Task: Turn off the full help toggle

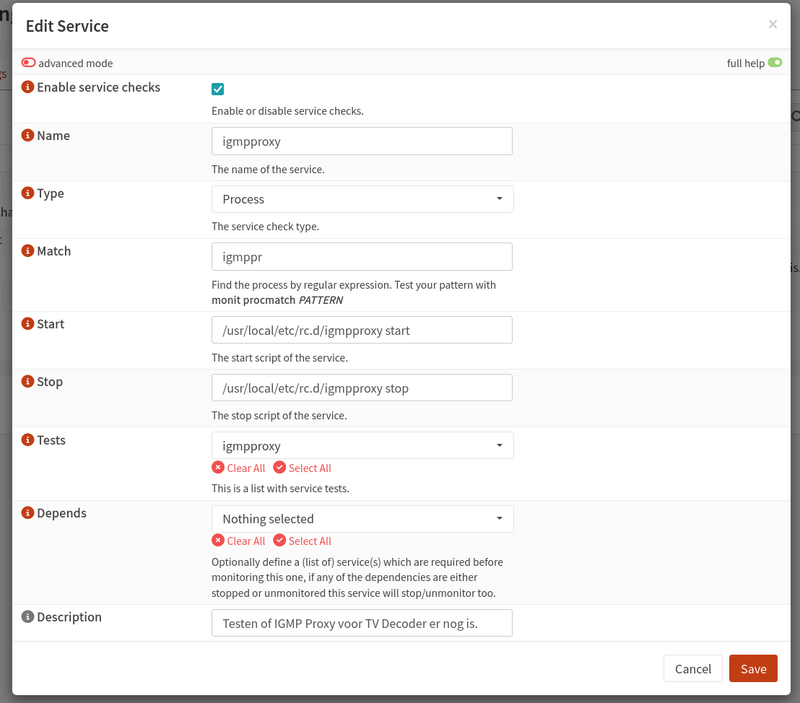Action: click(x=774, y=63)
